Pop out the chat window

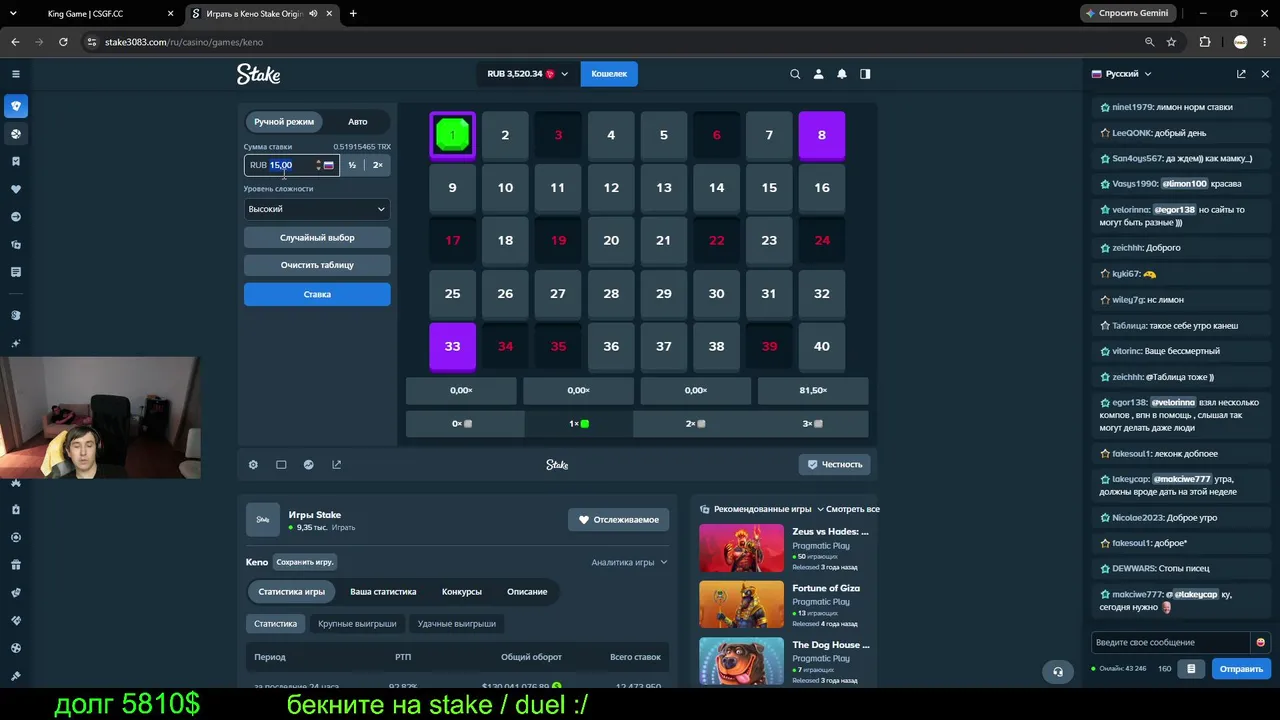(x=1241, y=74)
